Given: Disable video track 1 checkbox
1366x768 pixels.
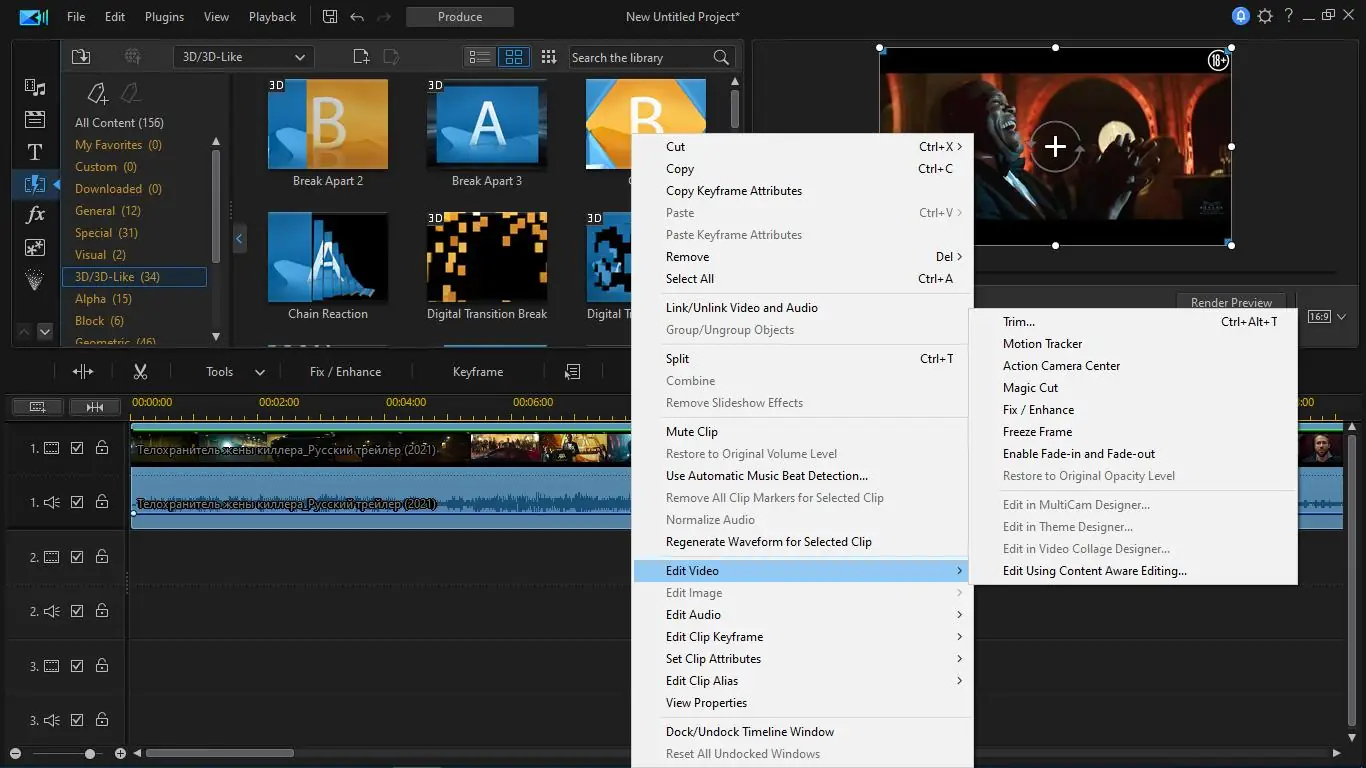Looking at the screenshot, I should [77, 448].
